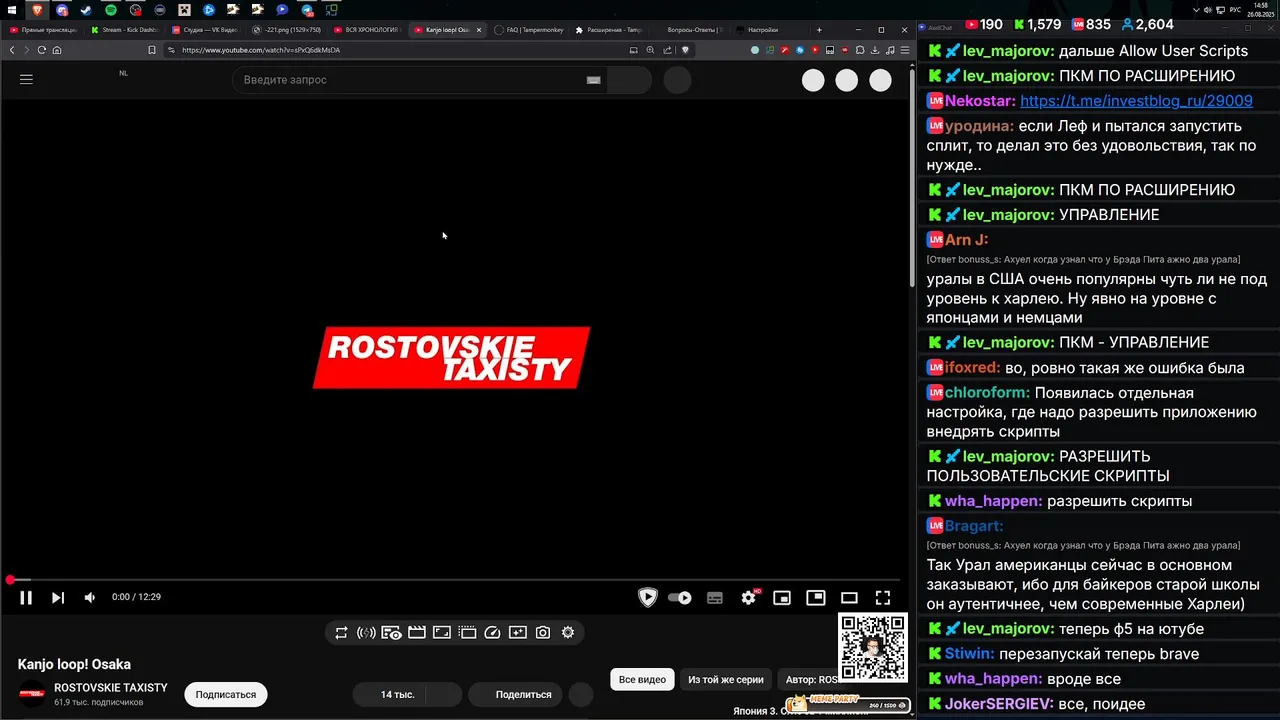The width and height of the screenshot is (1280, 720).
Task: Switch to the 'FAQ | Tampermonkey' tab
Action: pyautogui.click(x=529, y=30)
